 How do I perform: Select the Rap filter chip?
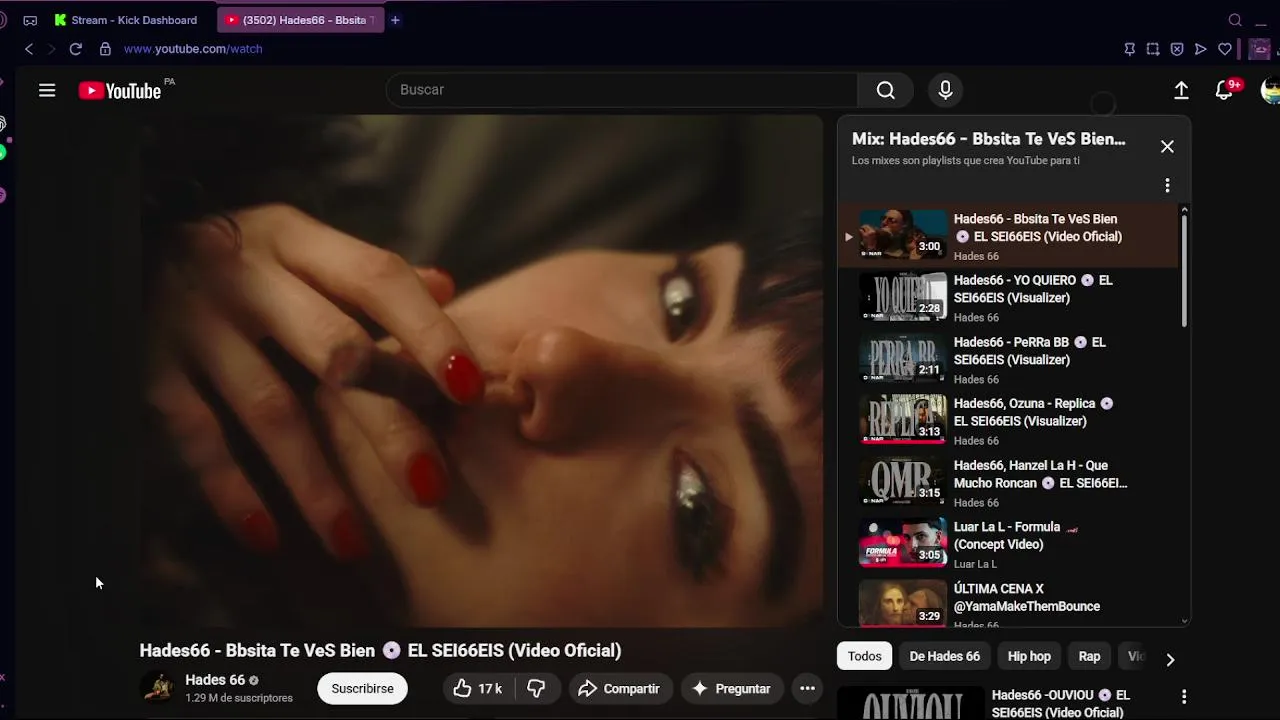tap(1089, 656)
